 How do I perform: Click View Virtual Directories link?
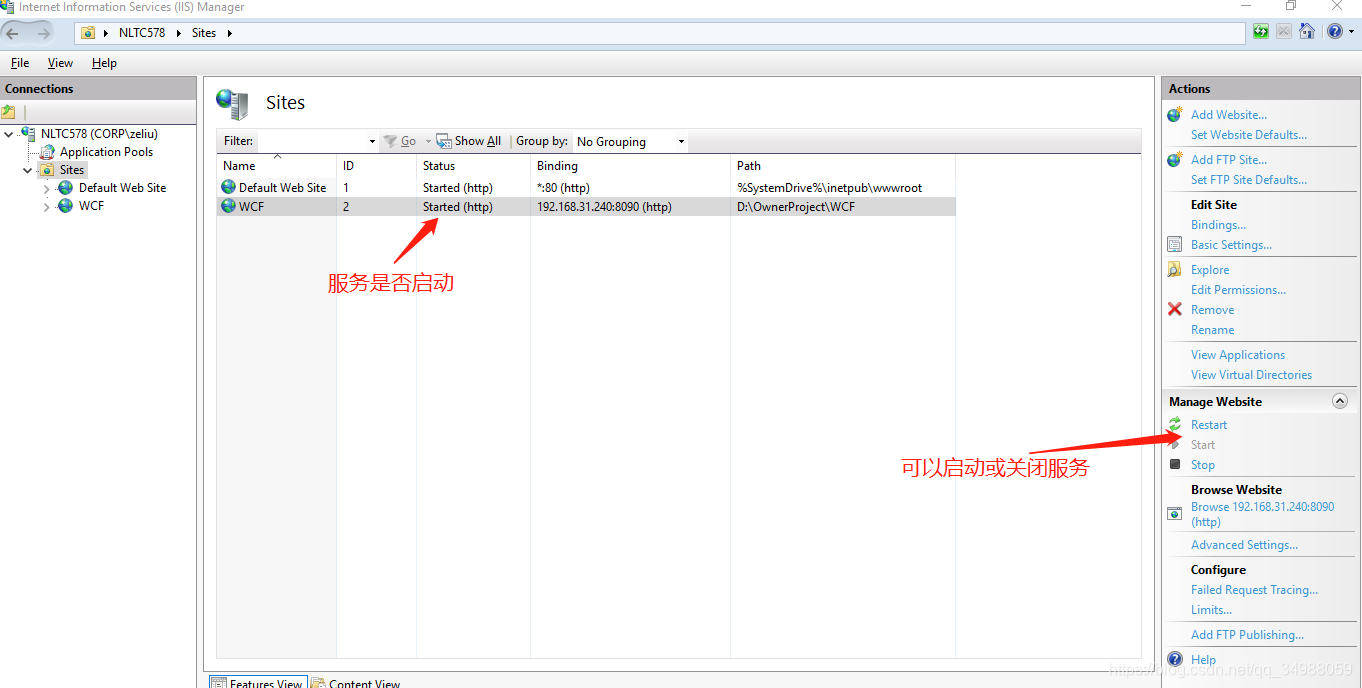[x=1251, y=375]
